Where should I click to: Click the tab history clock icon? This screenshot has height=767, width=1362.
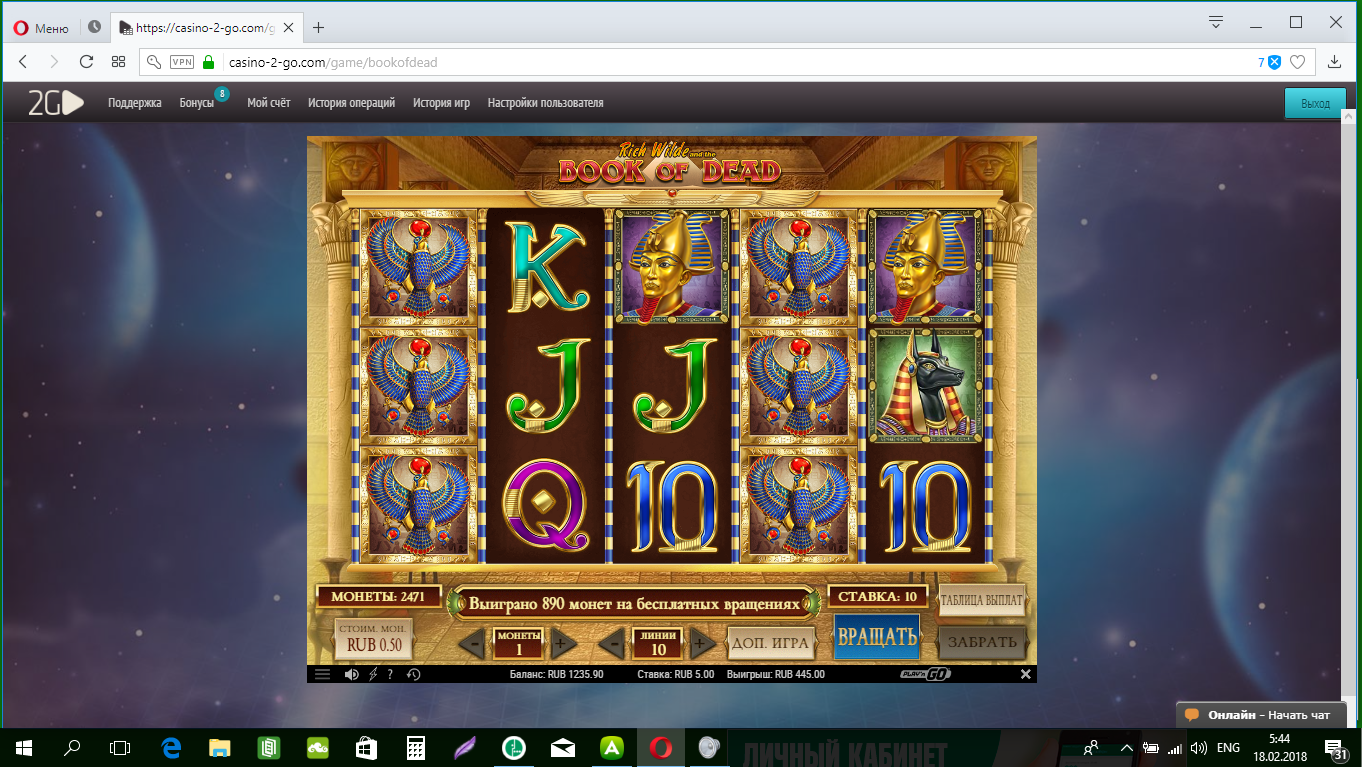pos(94,27)
